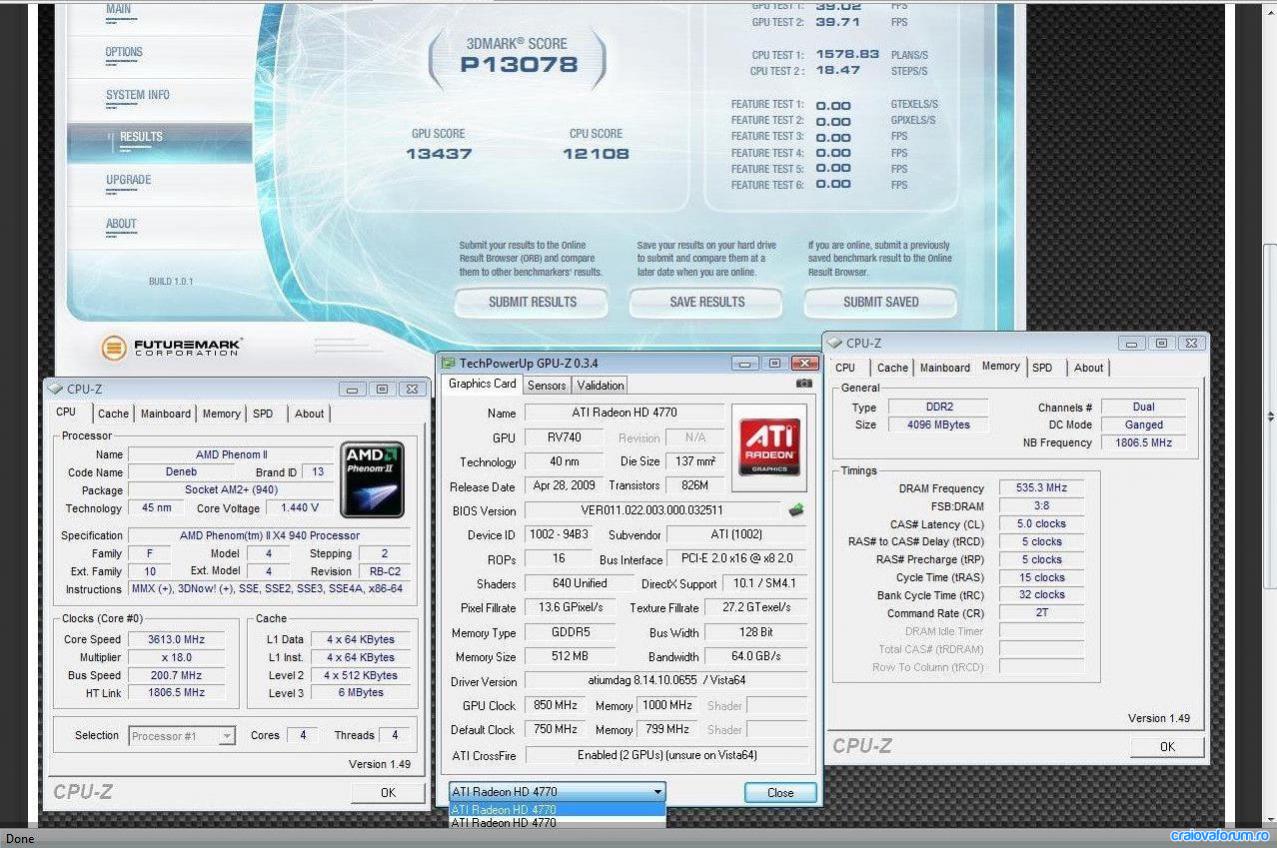The image size is (1277, 848).
Task: Open Mainboard tab in the CPU-Z processor window
Action: [166, 414]
